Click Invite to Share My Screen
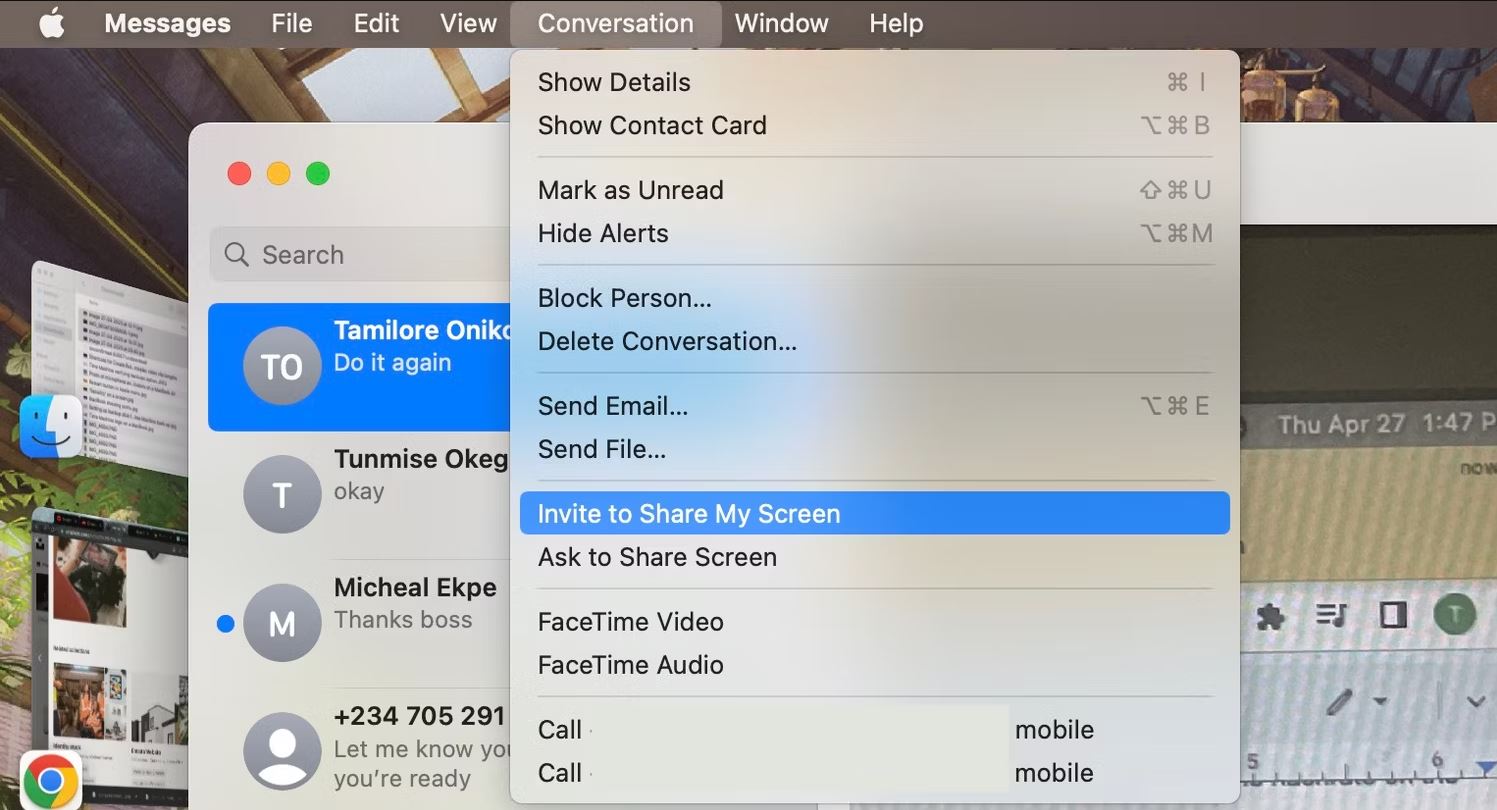The height and width of the screenshot is (810, 1497). tap(875, 513)
